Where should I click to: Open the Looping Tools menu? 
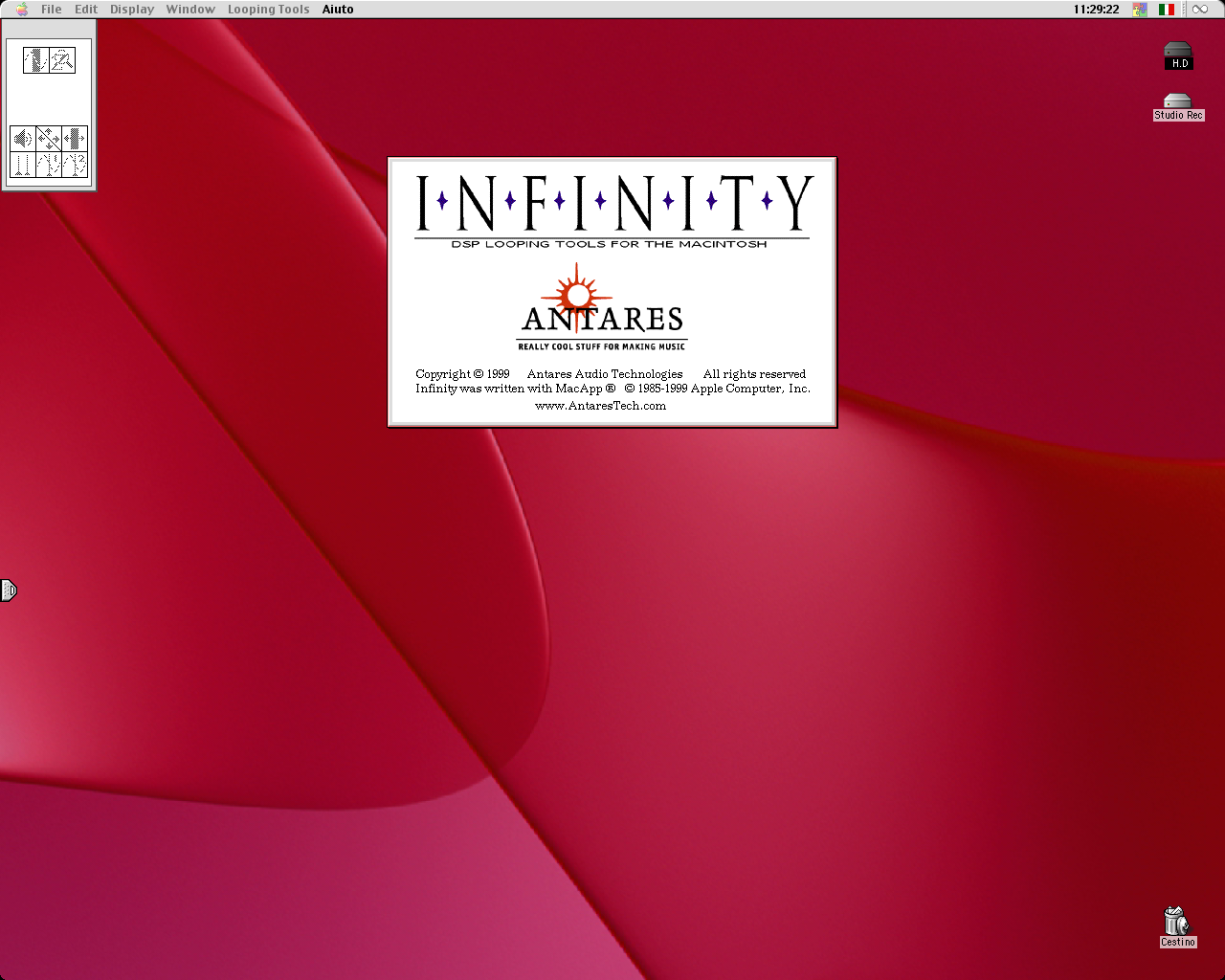(x=269, y=10)
